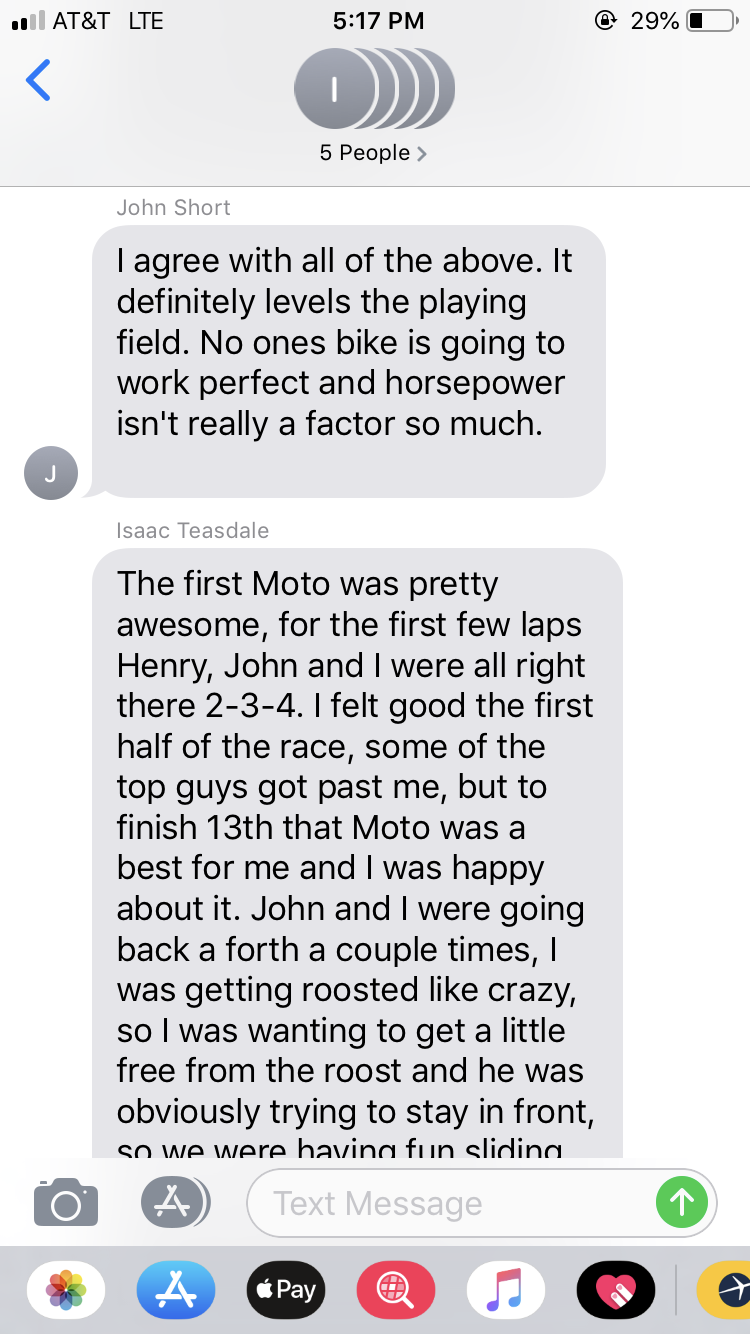Open the camera to attach a photo

66,1201
